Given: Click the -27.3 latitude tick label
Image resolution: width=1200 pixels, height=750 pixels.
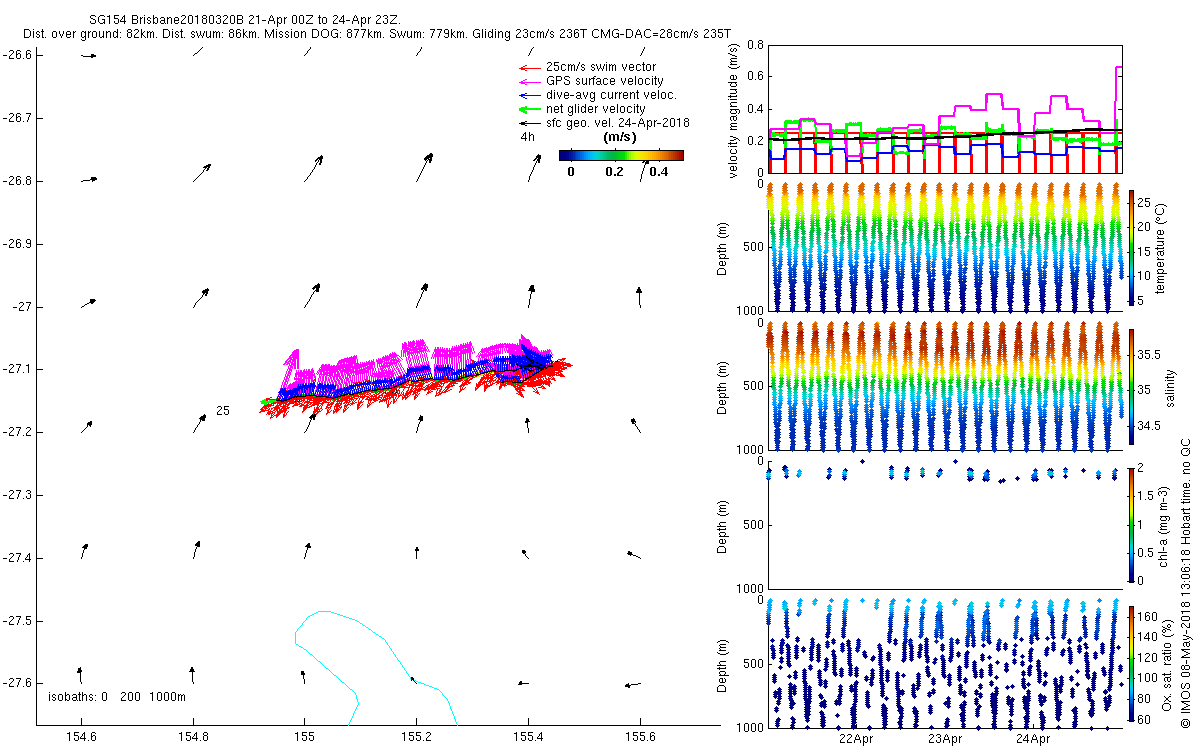Looking at the screenshot, I should point(15,496).
